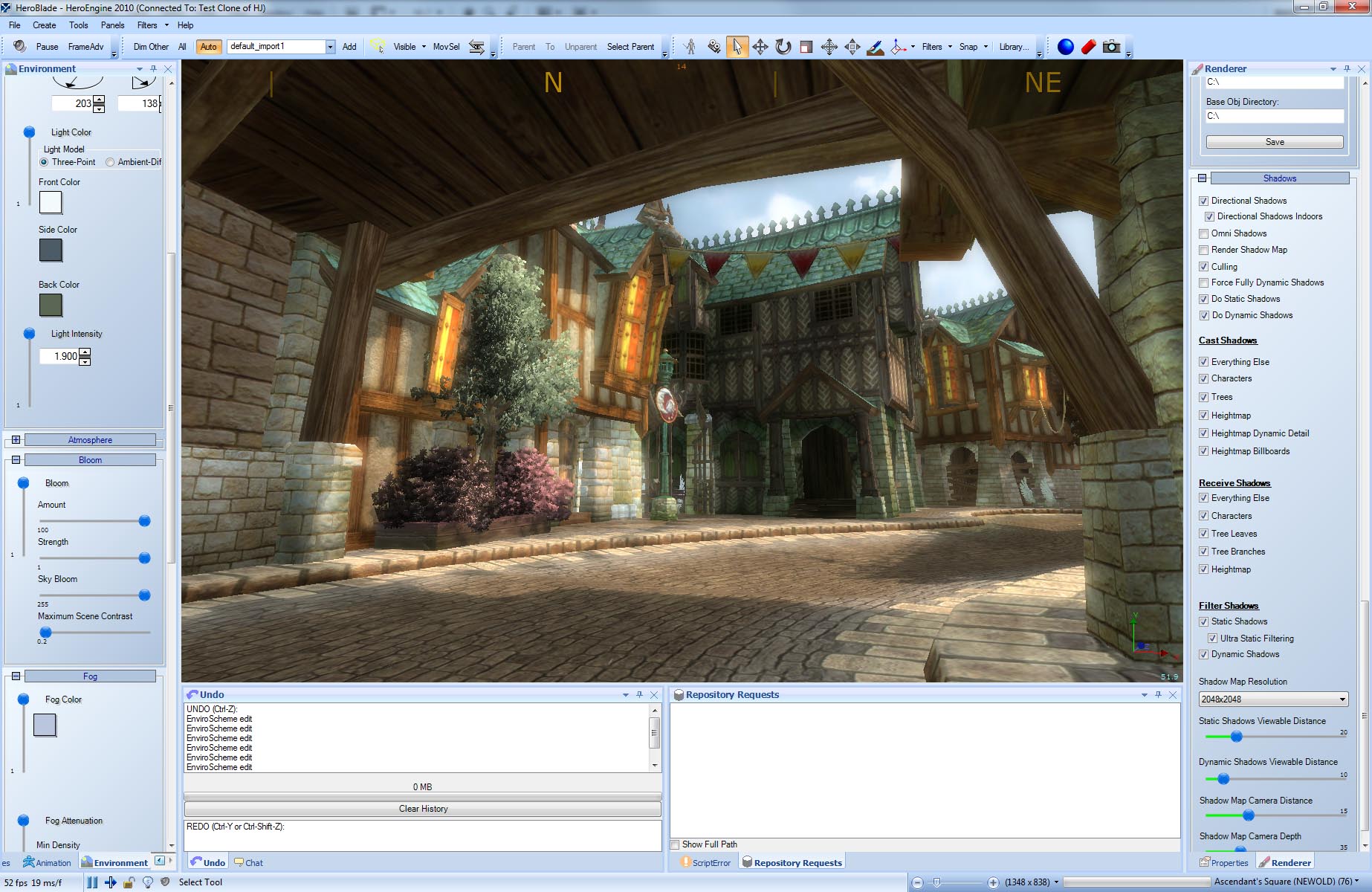Expand the Atmosphere section
The width and height of the screenshot is (1372, 892).
click(16, 440)
